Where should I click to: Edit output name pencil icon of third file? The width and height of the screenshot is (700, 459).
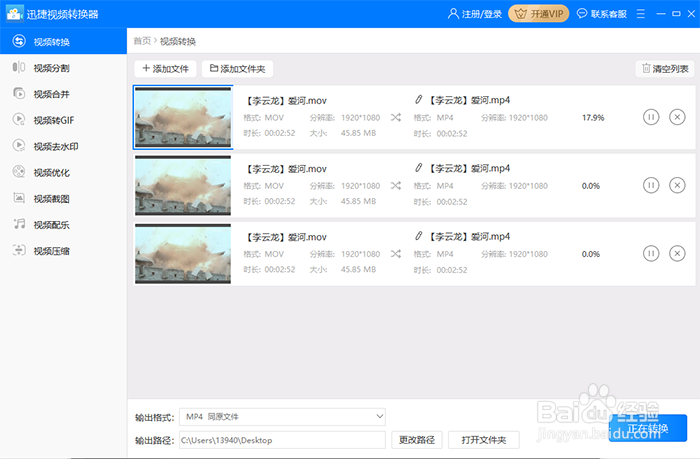[418, 236]
